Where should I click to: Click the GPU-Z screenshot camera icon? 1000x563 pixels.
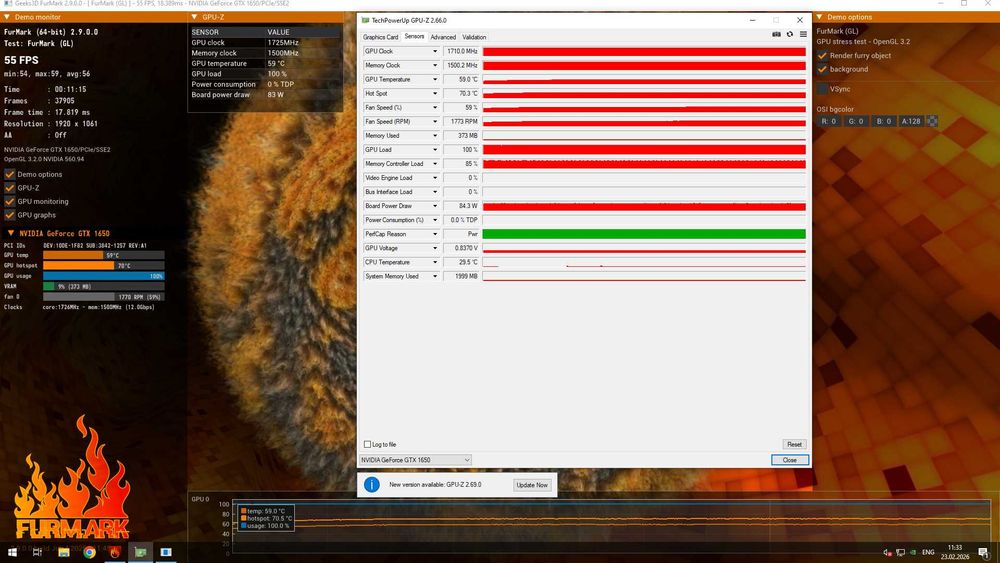coord(776,34)
